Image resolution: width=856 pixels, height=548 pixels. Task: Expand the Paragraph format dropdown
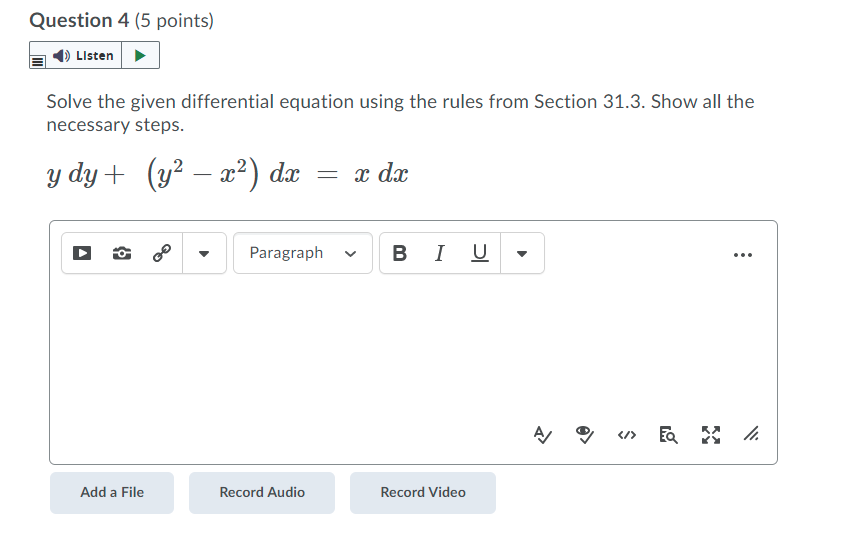302,254
